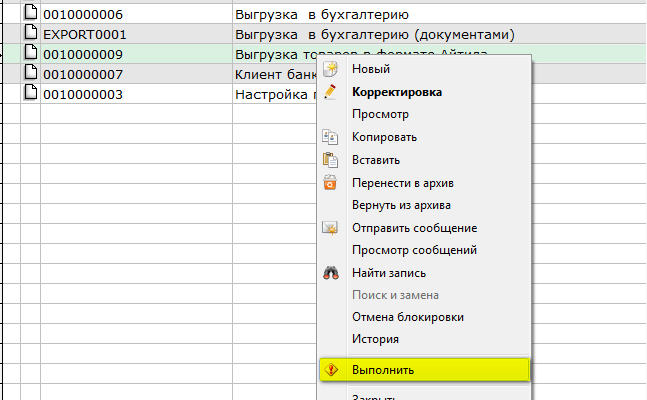The width and height of the screenshot is (647, 400).
Task: Click the archive icon beside Перенести в архив
Action: pos(331,183)
